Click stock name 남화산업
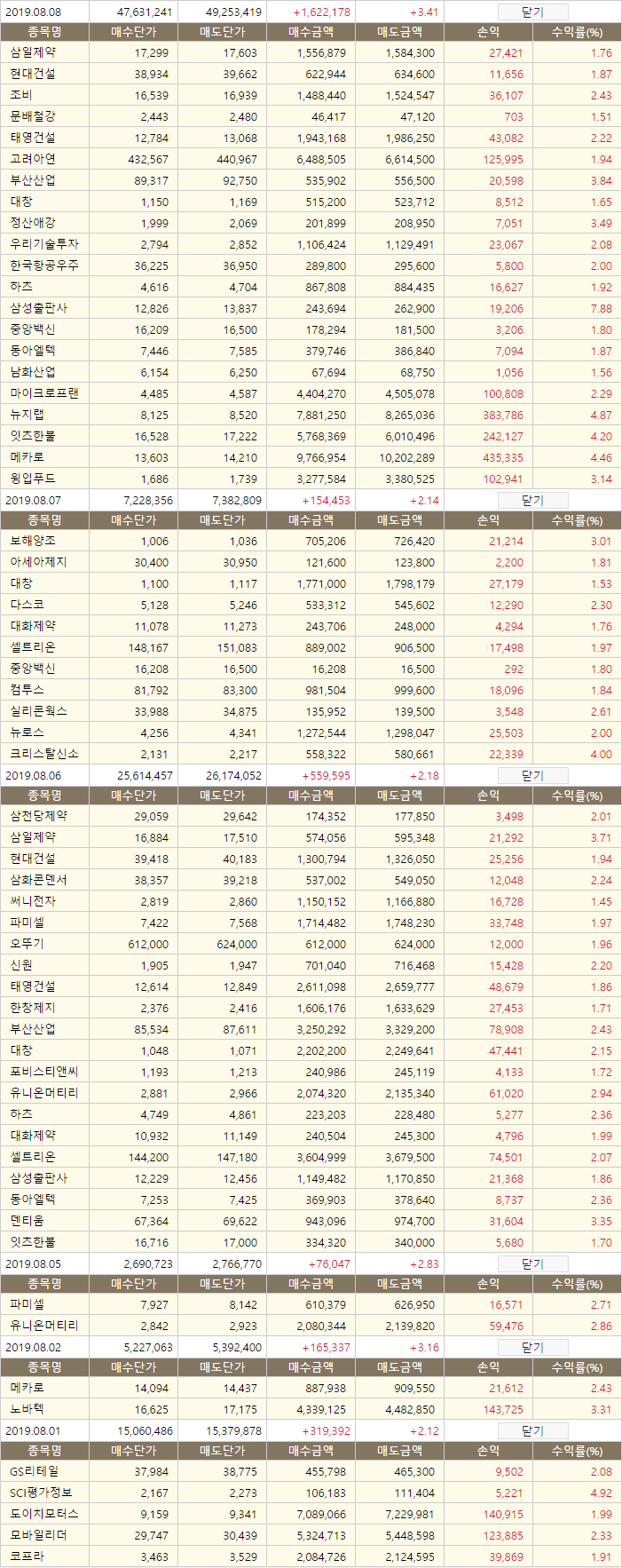This screenshot has width=622, height=1568. [x=33, y=372]
